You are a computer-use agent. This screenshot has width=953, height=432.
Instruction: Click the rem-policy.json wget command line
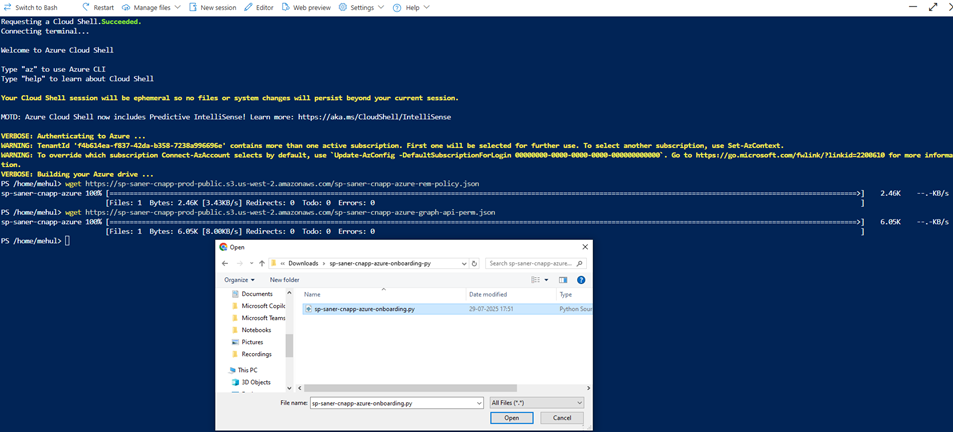pyautogui.click(x=272, y=183)
